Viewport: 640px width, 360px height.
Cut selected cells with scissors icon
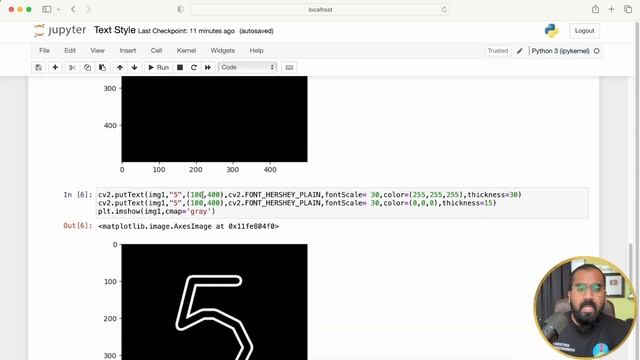(72, 67)
